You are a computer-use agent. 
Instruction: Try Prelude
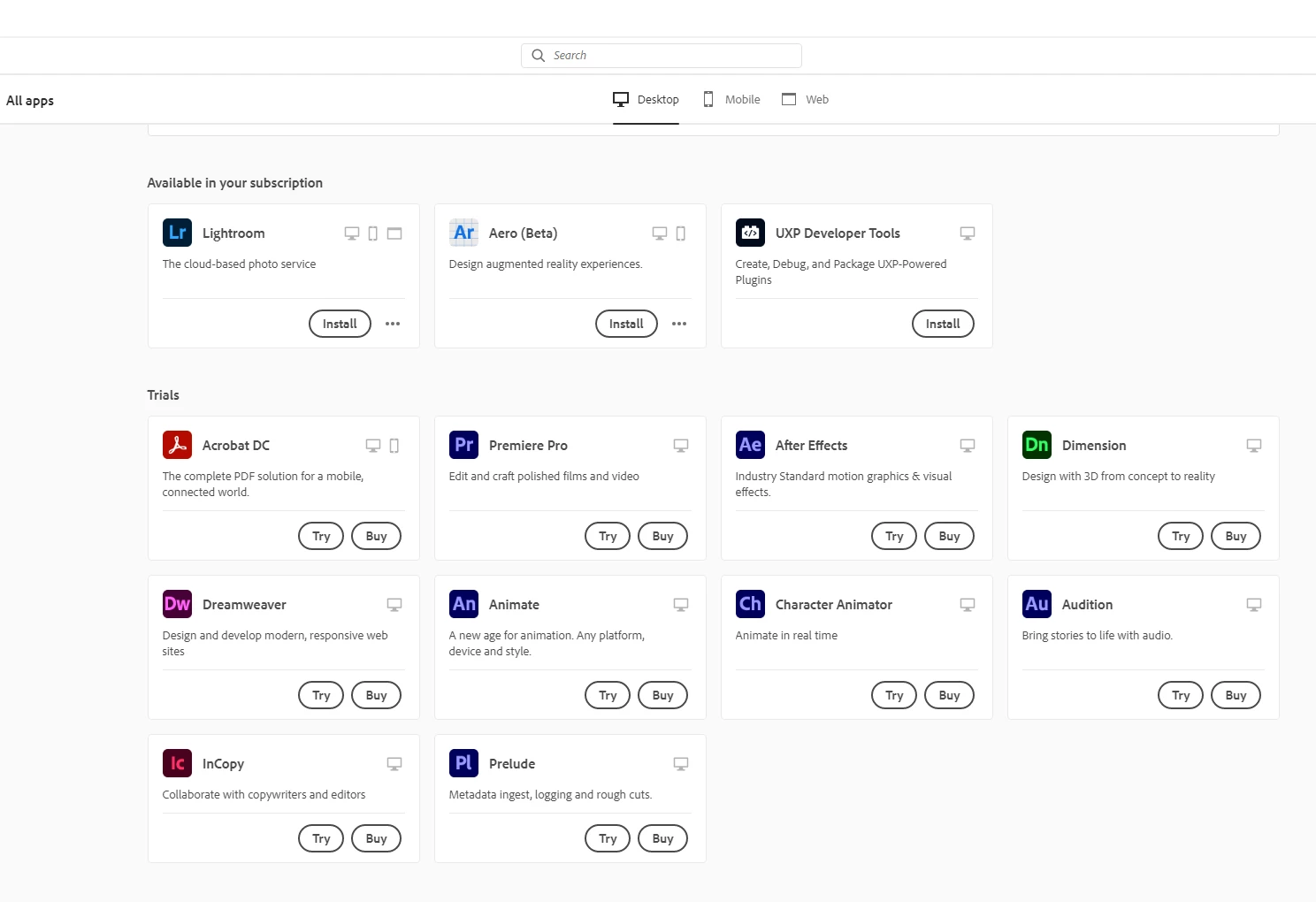click(x=608, y=838)
